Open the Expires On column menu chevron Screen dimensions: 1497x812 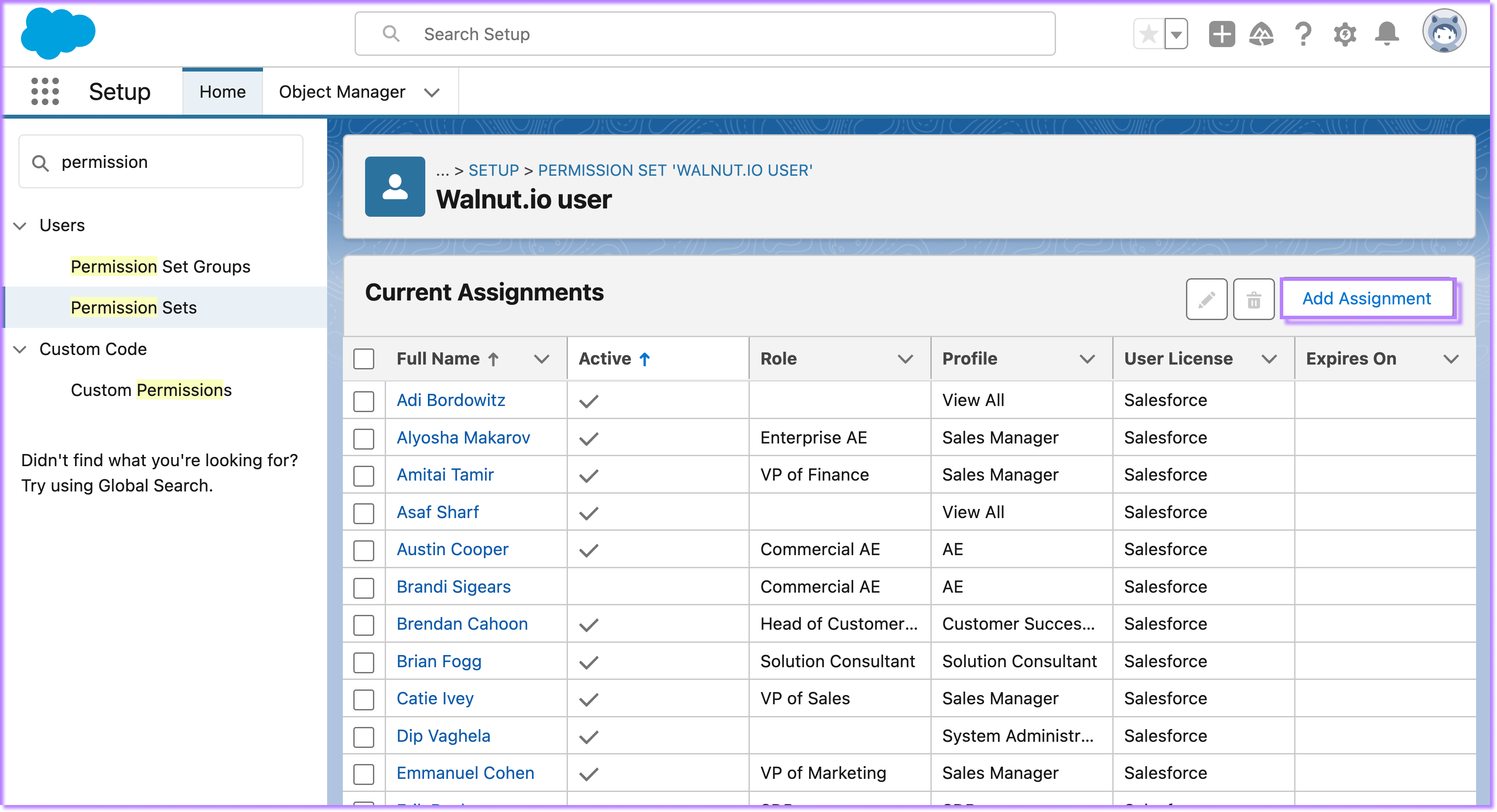tap(1451, 359)
